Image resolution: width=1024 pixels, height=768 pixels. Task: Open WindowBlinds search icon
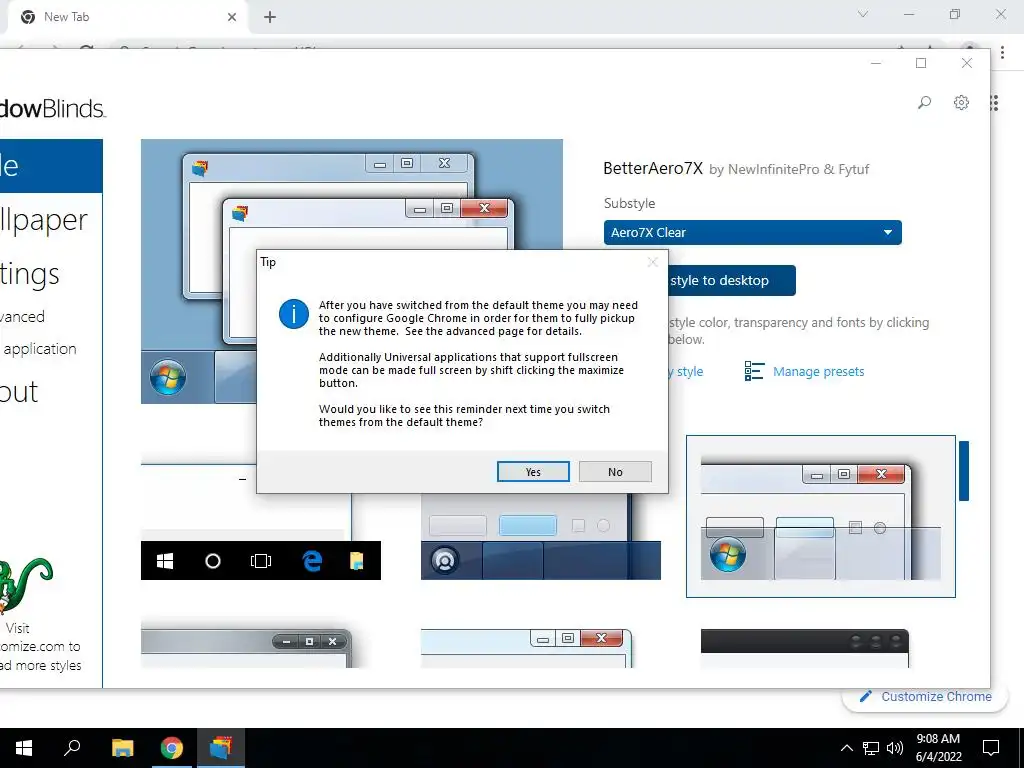tap(924, 103)
